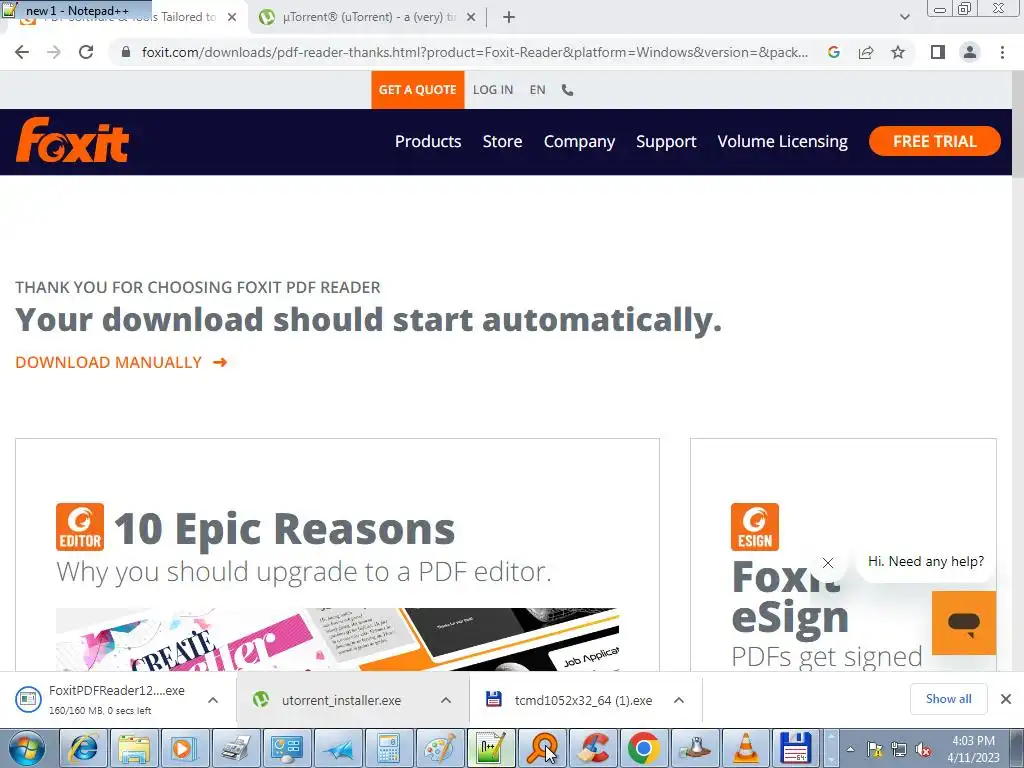The height and width of the screenshot is (768, 1024).
Task: Click Show all downloads
Action: click(948, 699)
